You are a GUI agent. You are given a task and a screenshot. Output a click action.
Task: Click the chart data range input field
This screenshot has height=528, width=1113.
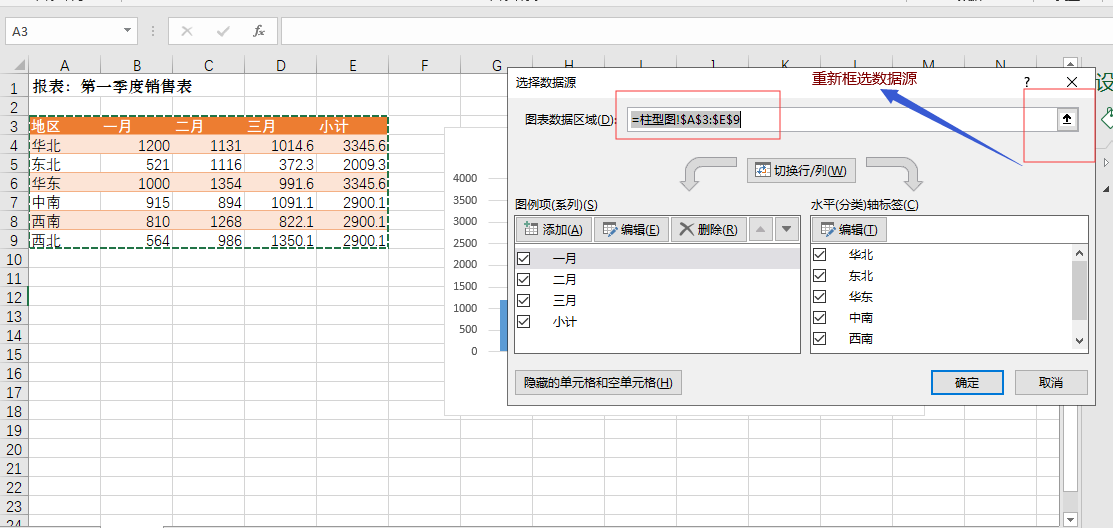(x=843, y=120)
